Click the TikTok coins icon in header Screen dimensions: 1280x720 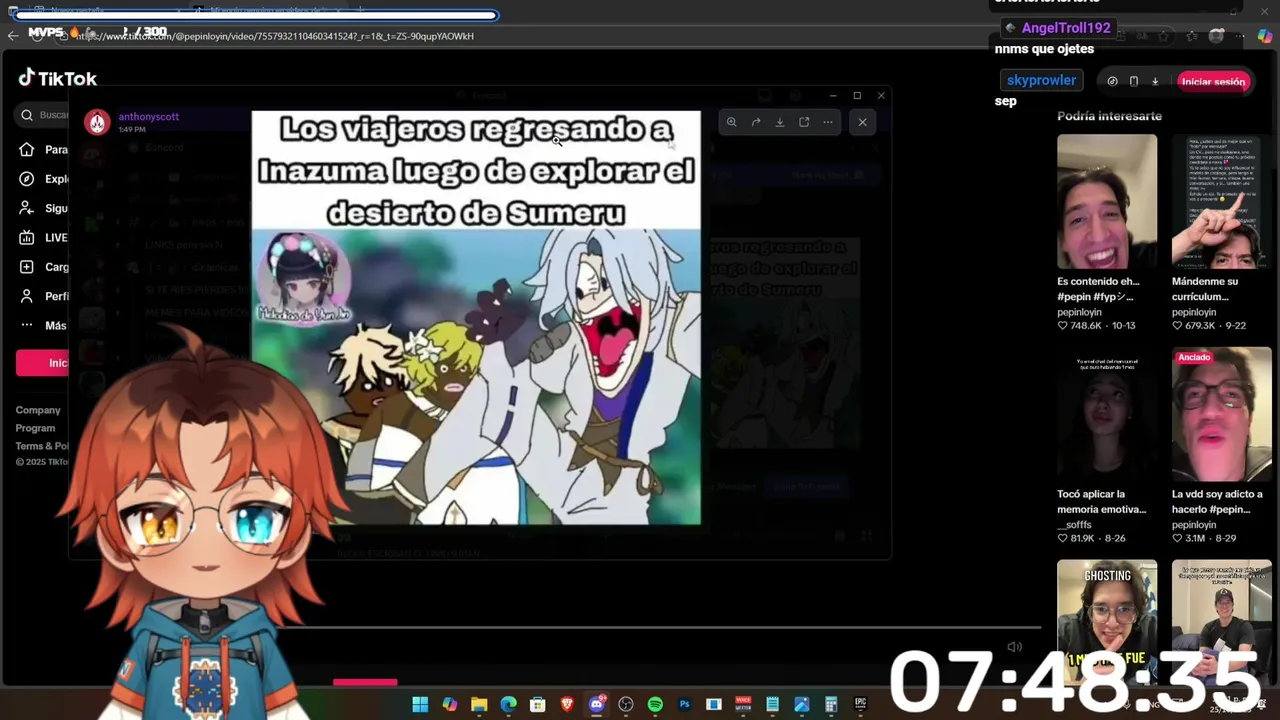pos(1112,81)
